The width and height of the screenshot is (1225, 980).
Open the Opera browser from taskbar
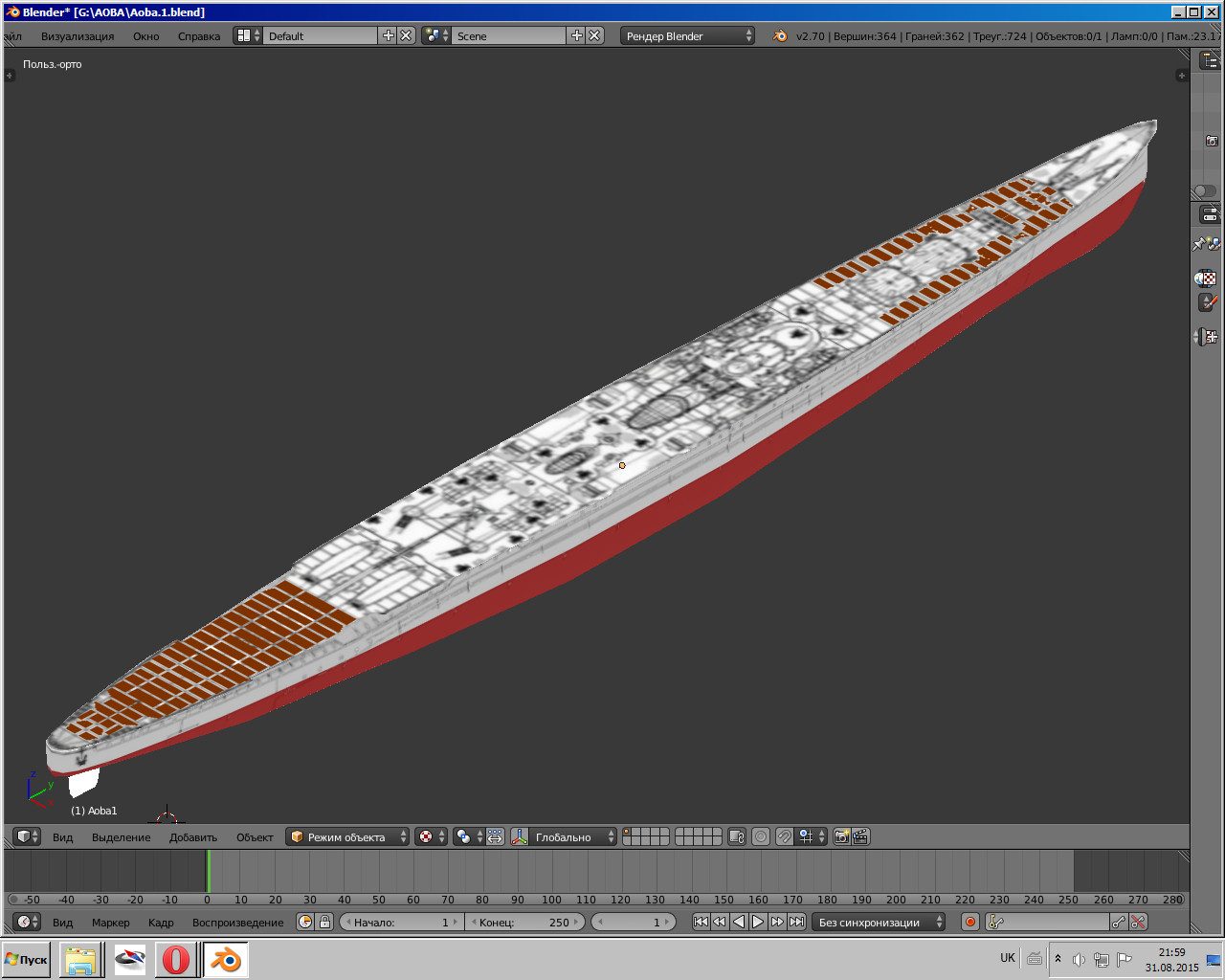point(175,959)
